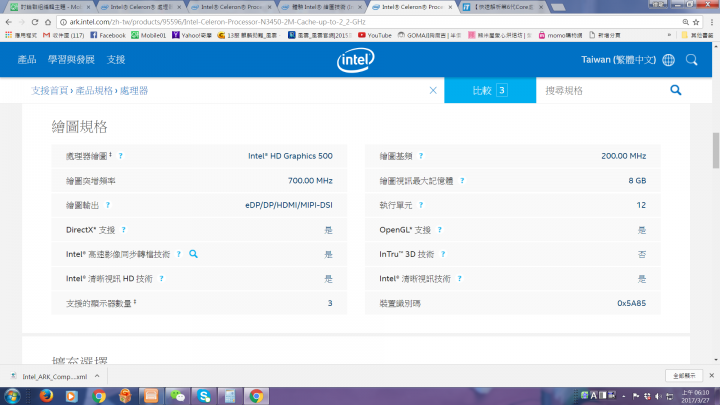
Task: Open WeChat from the taskbar
Action: [x=177, y=396]
